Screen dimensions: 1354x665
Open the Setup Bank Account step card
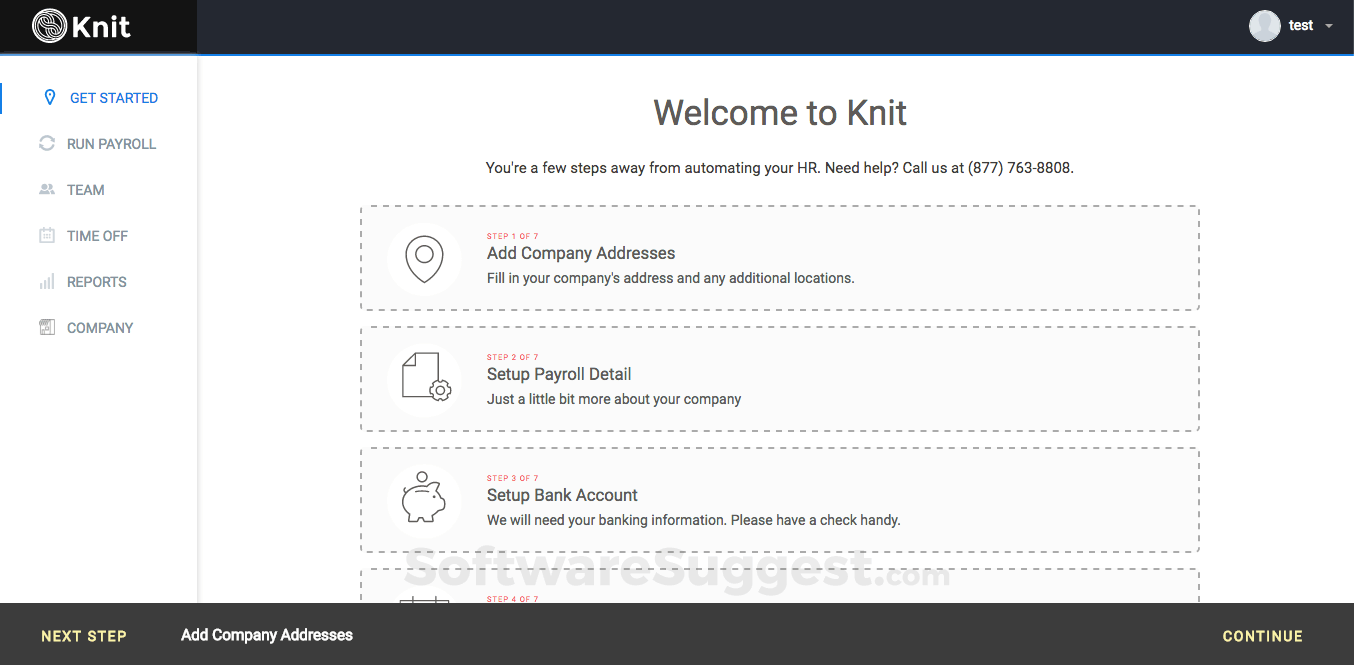coord(779,499)
